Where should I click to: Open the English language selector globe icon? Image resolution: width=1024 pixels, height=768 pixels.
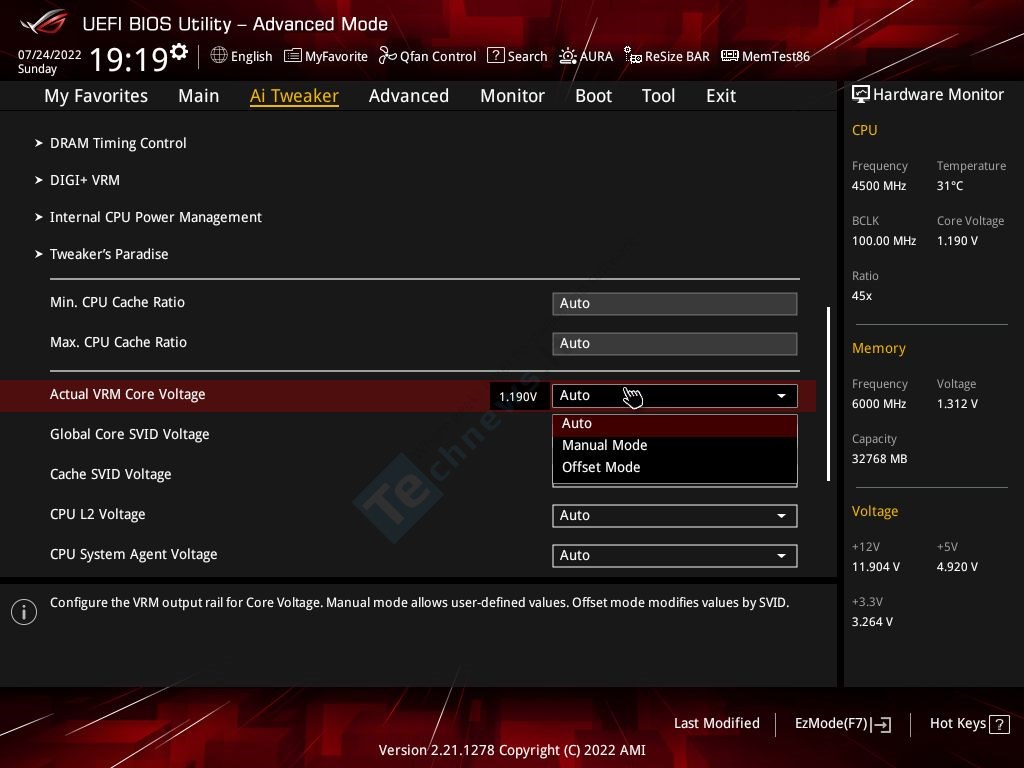click(219, 56)
